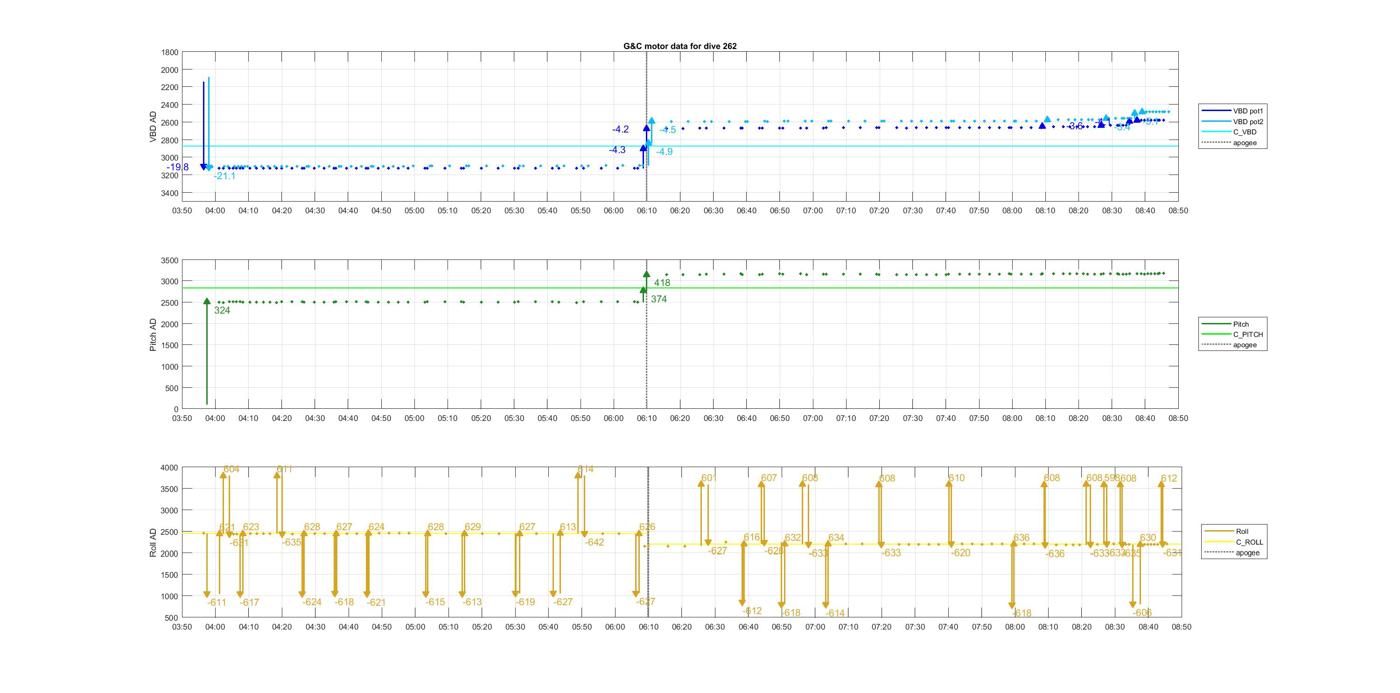Click the '630' roll data label
1400x693 pixels.
pos(1148,538)
